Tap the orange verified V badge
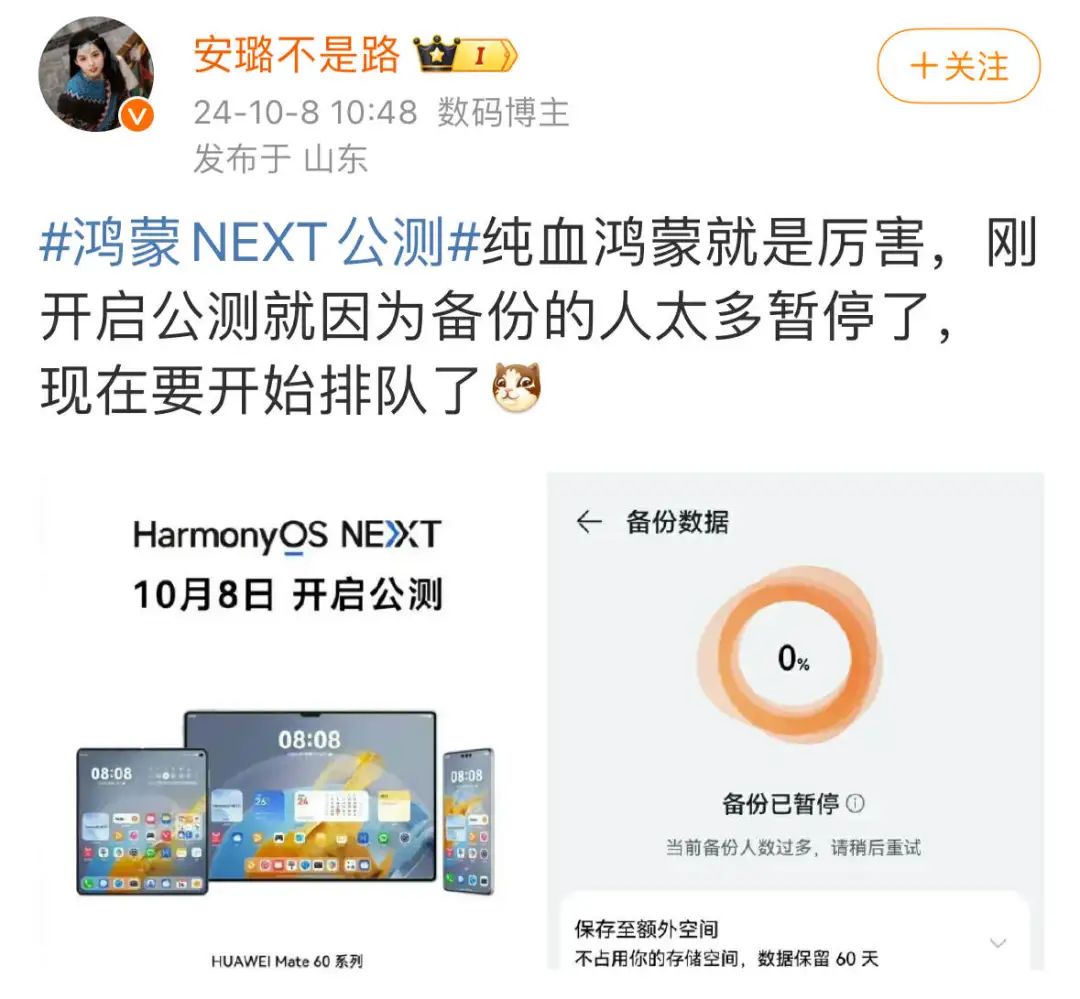 pos(137,115)
